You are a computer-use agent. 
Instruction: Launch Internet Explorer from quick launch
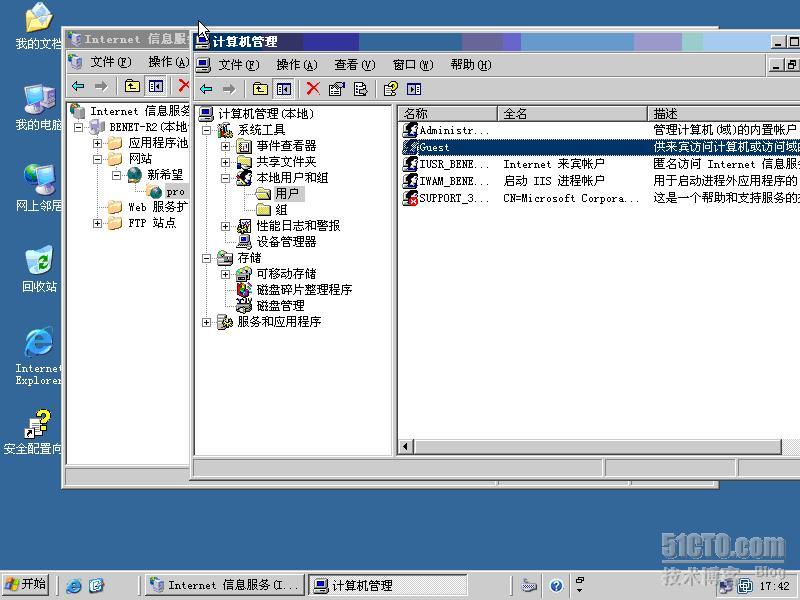(x=73, y=585)
